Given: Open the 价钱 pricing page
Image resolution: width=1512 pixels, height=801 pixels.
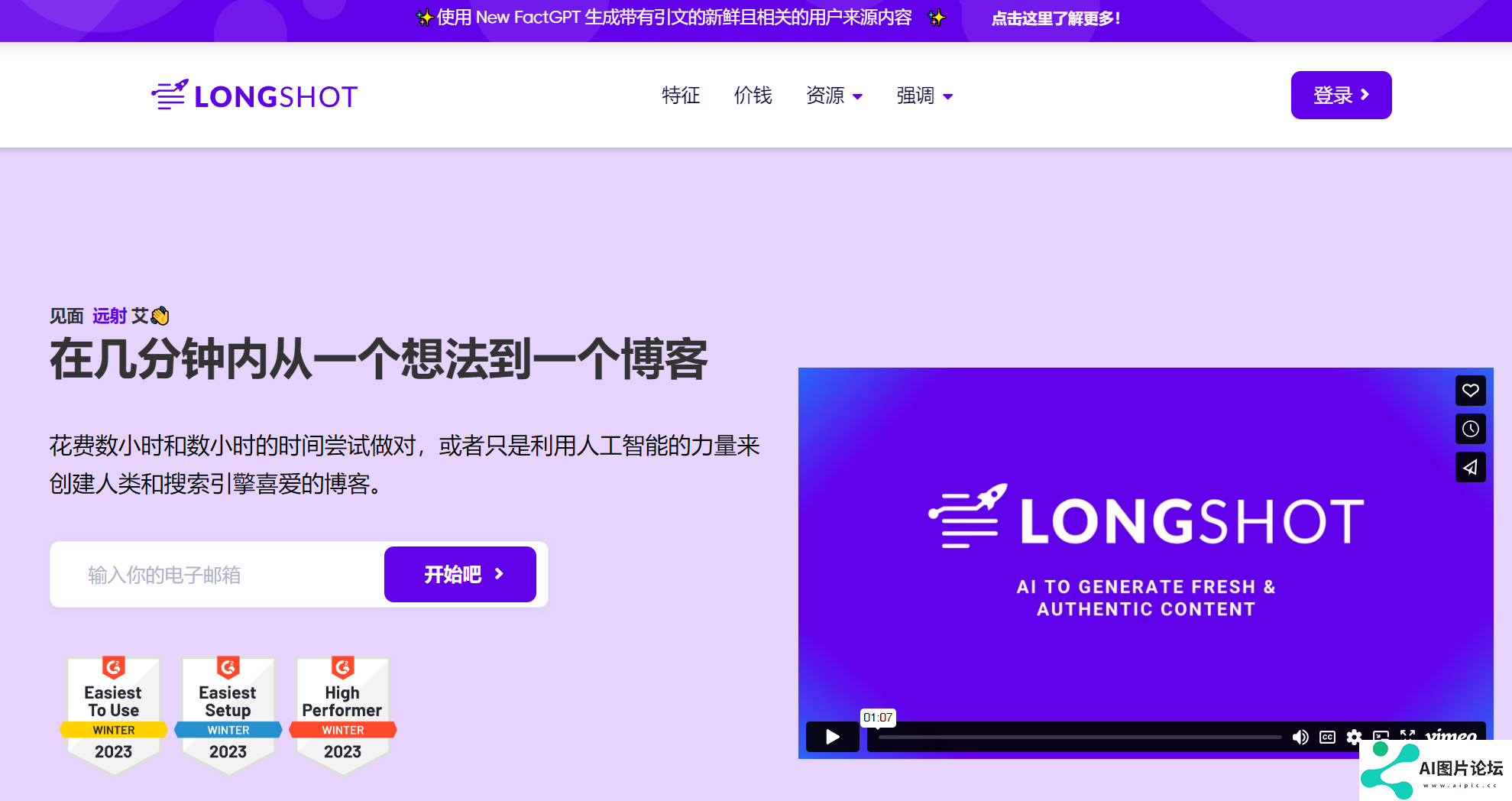Looking at the screenshot, I should point(753,96).
